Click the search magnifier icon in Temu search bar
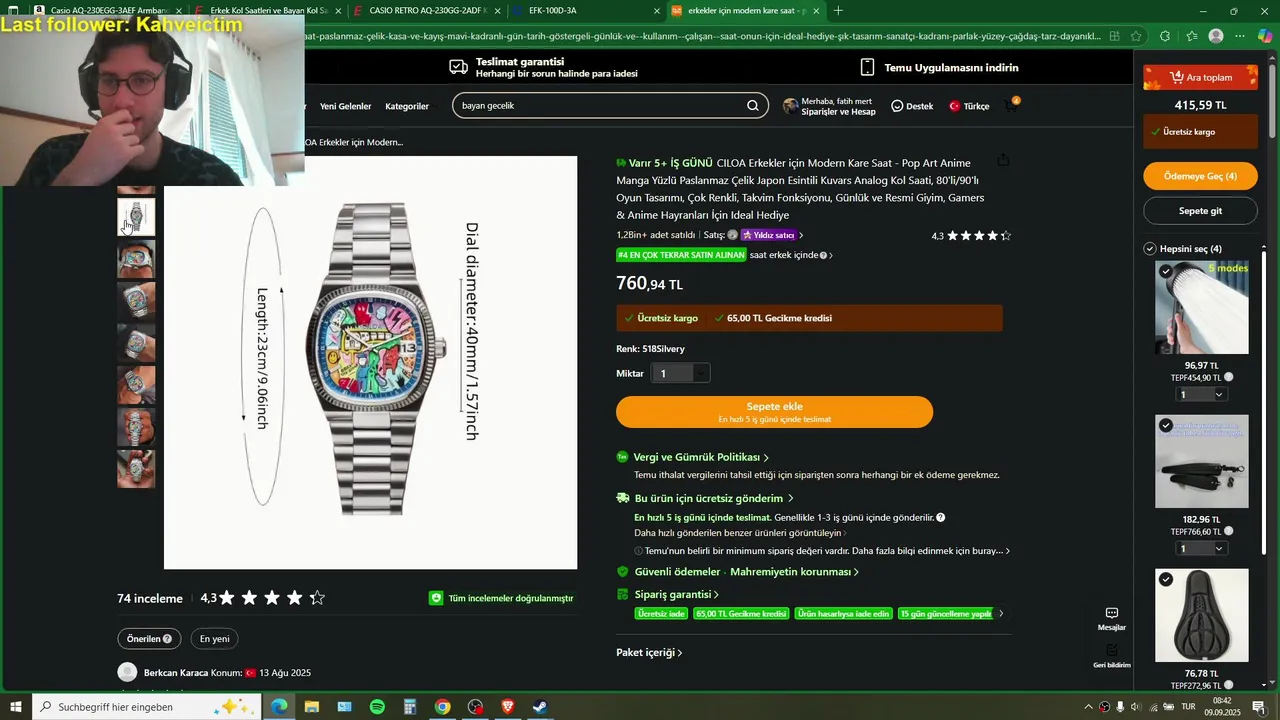This screenshot has width=1280, height=720. coord(753,106)
